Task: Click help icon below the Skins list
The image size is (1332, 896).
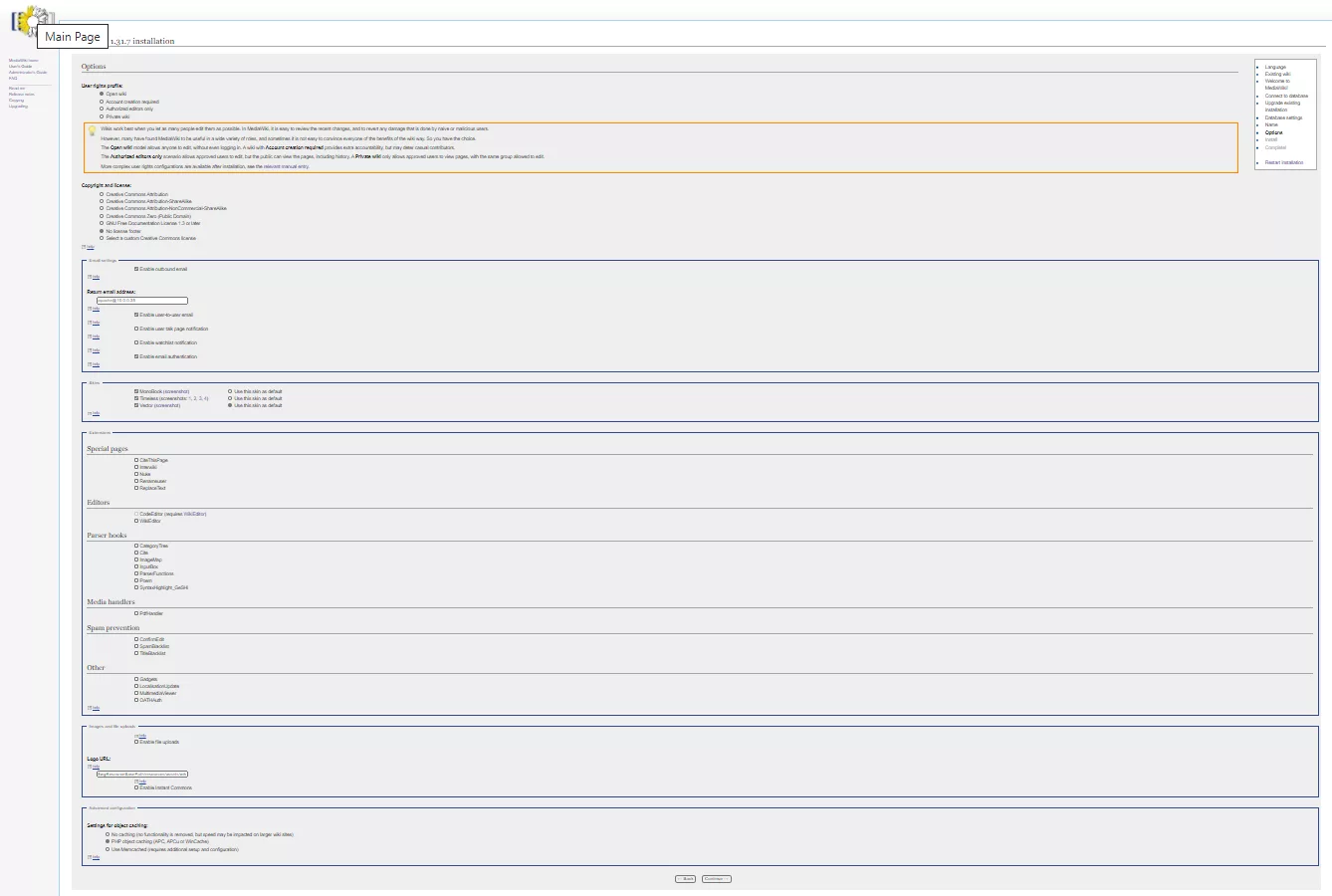Action: coord(94,413)
